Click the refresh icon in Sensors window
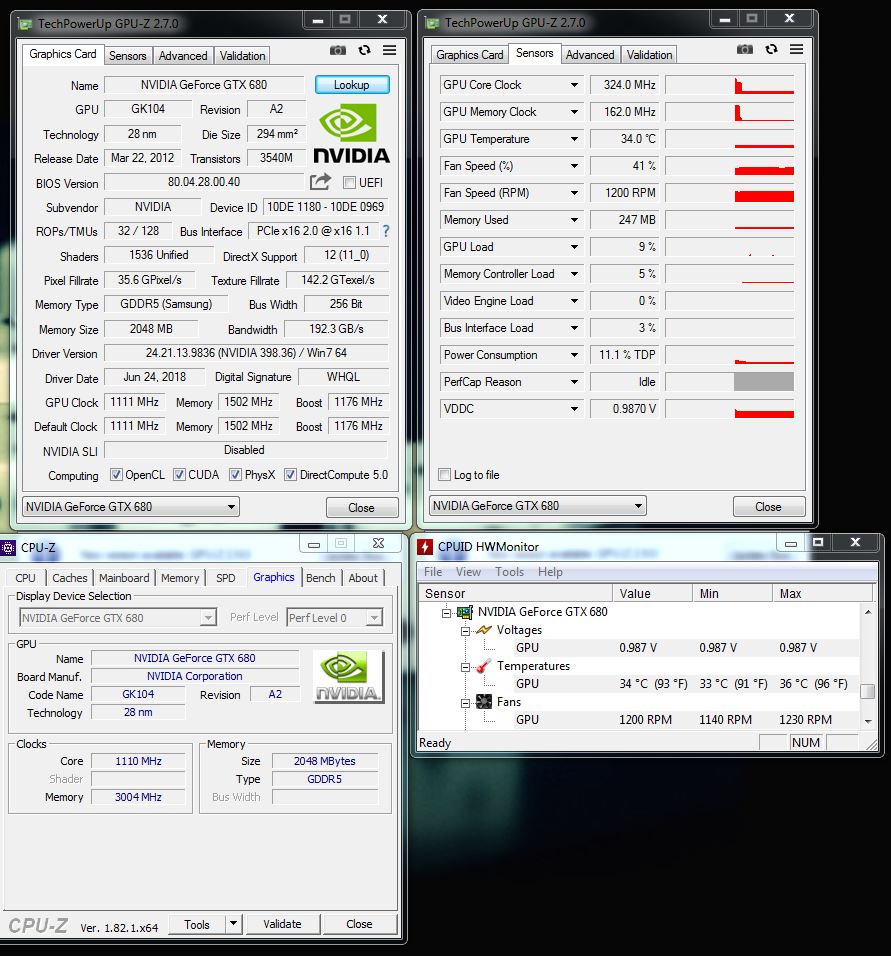Viewport: 891px width, 956px height. [x=771, y=49]
